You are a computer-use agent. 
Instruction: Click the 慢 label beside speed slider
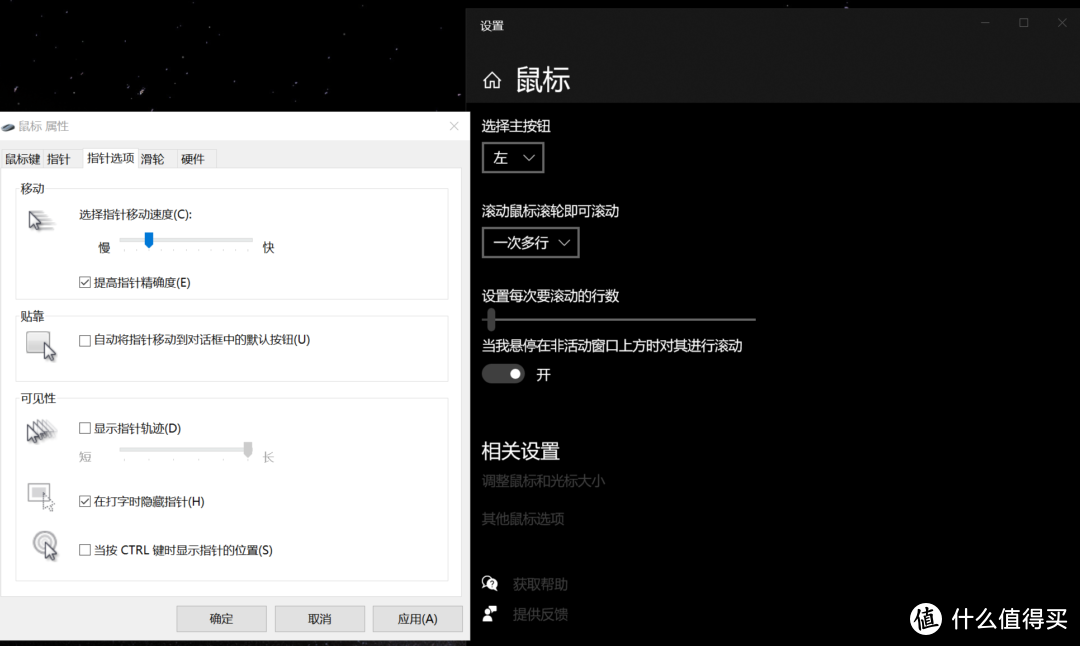coord(104,247)
